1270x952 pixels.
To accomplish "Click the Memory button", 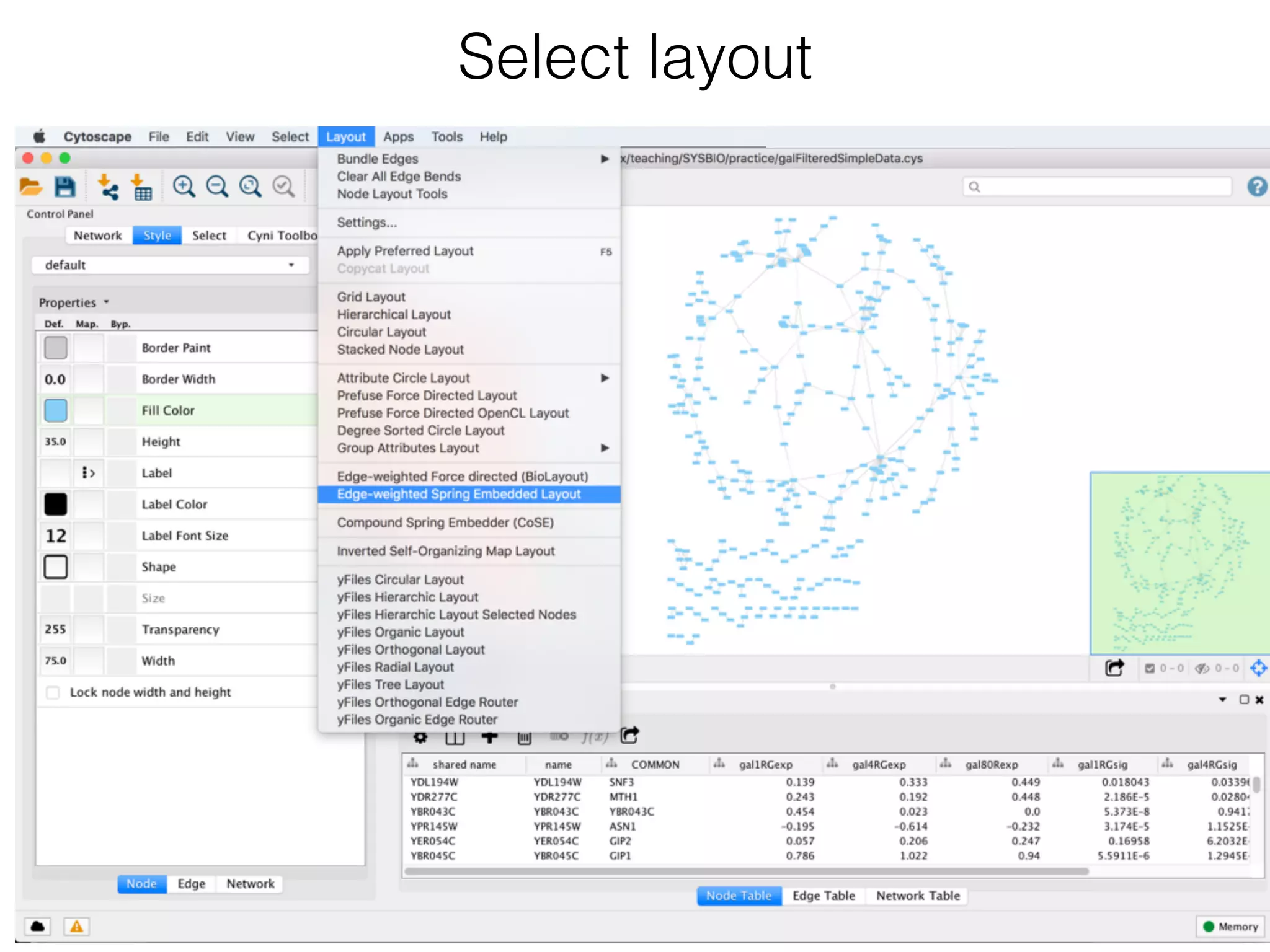I will (x=1231, y=927).
